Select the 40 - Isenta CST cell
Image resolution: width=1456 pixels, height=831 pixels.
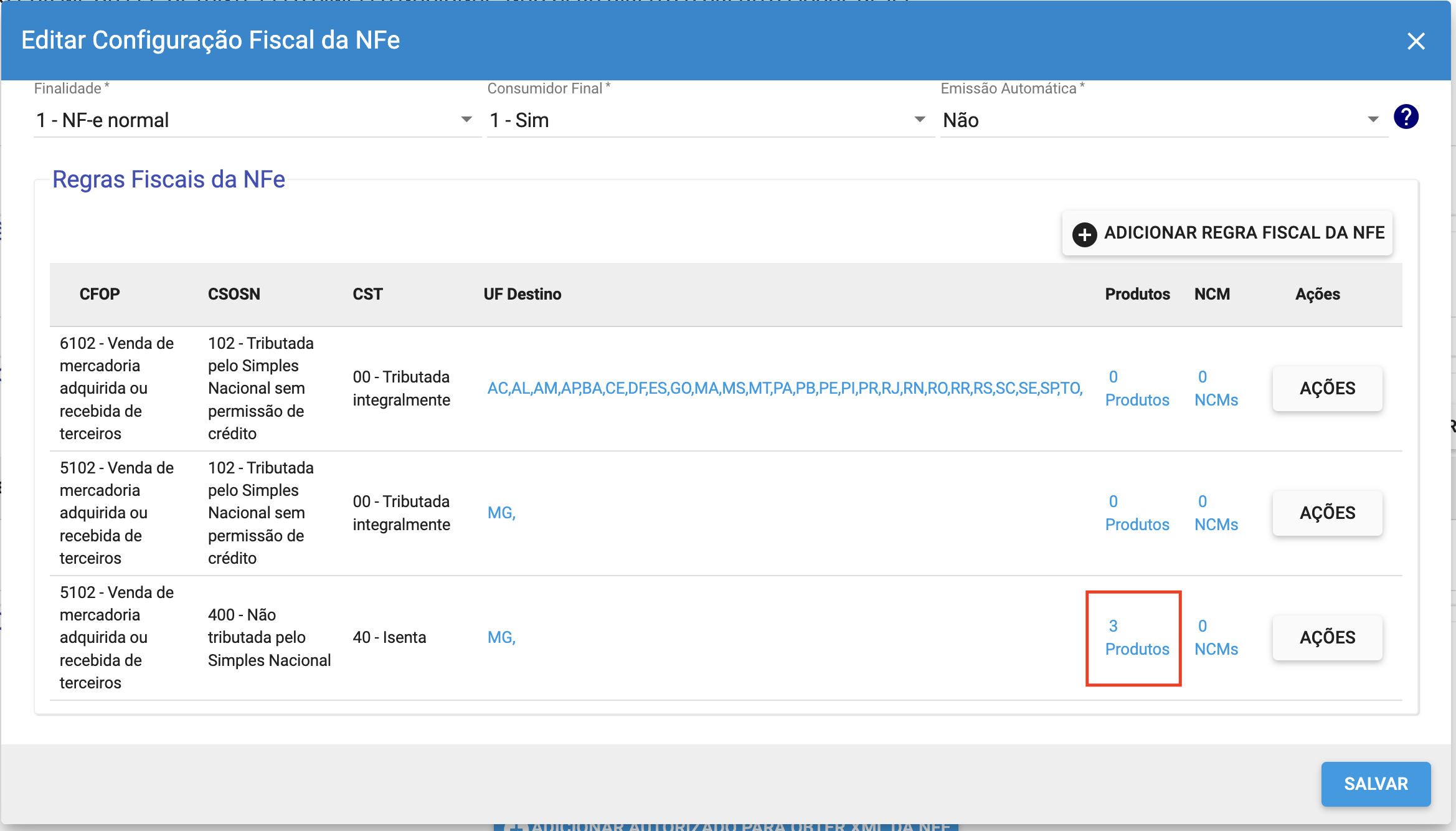(389, 637)
